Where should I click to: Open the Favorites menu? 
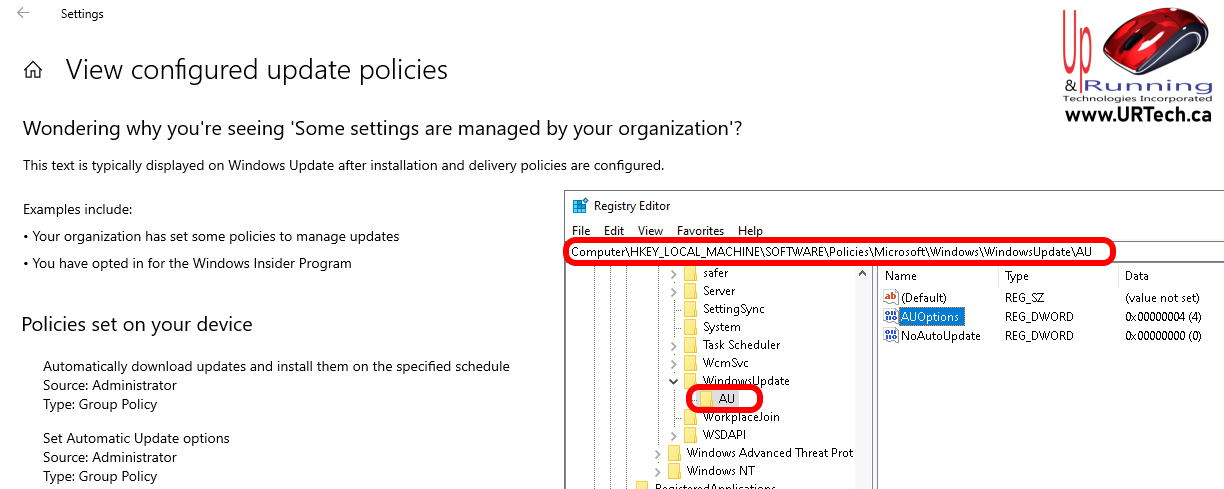(x=700, y=231)
